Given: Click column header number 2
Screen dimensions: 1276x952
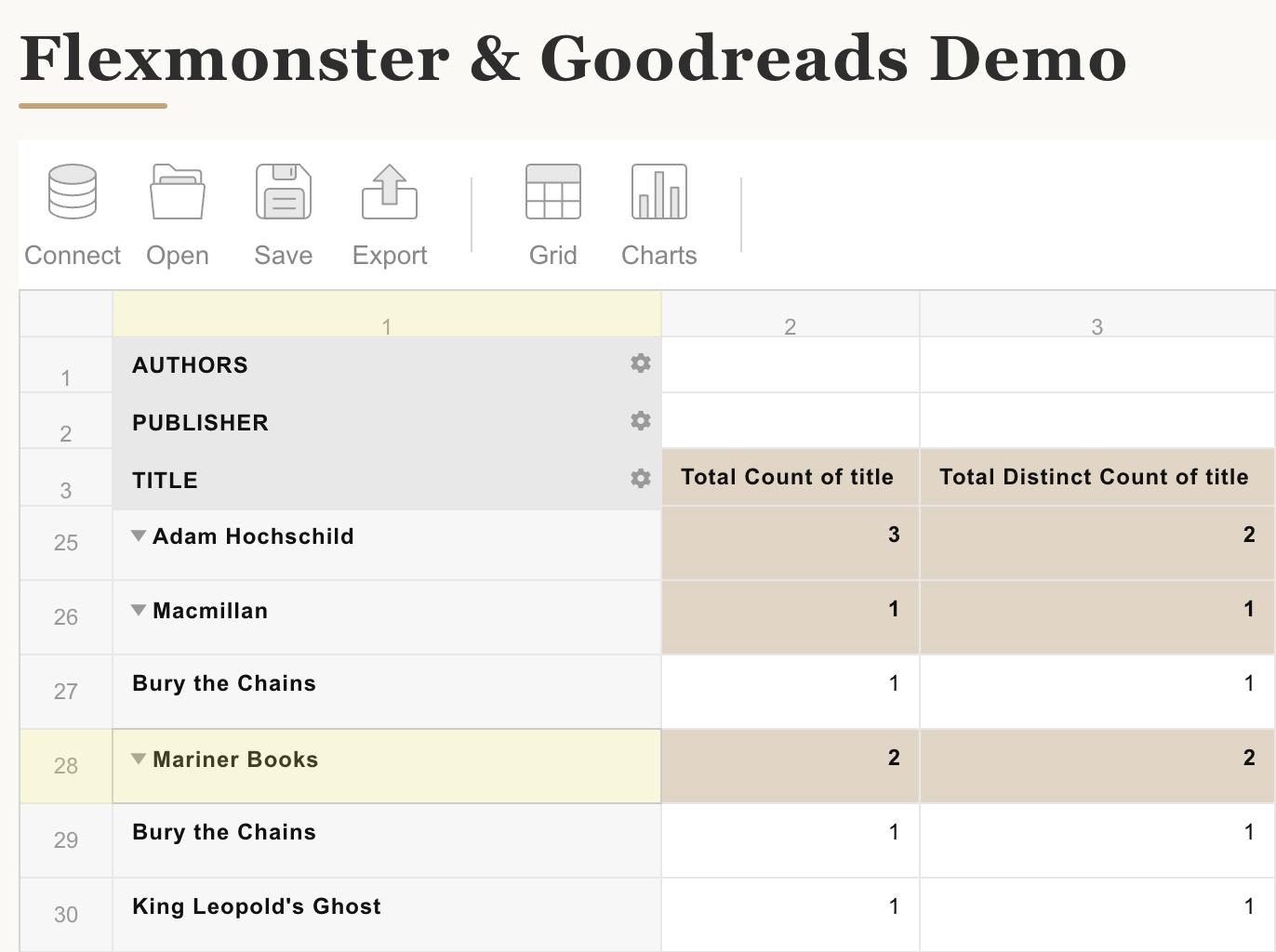Looking at the screenshot, I should 790,326.
